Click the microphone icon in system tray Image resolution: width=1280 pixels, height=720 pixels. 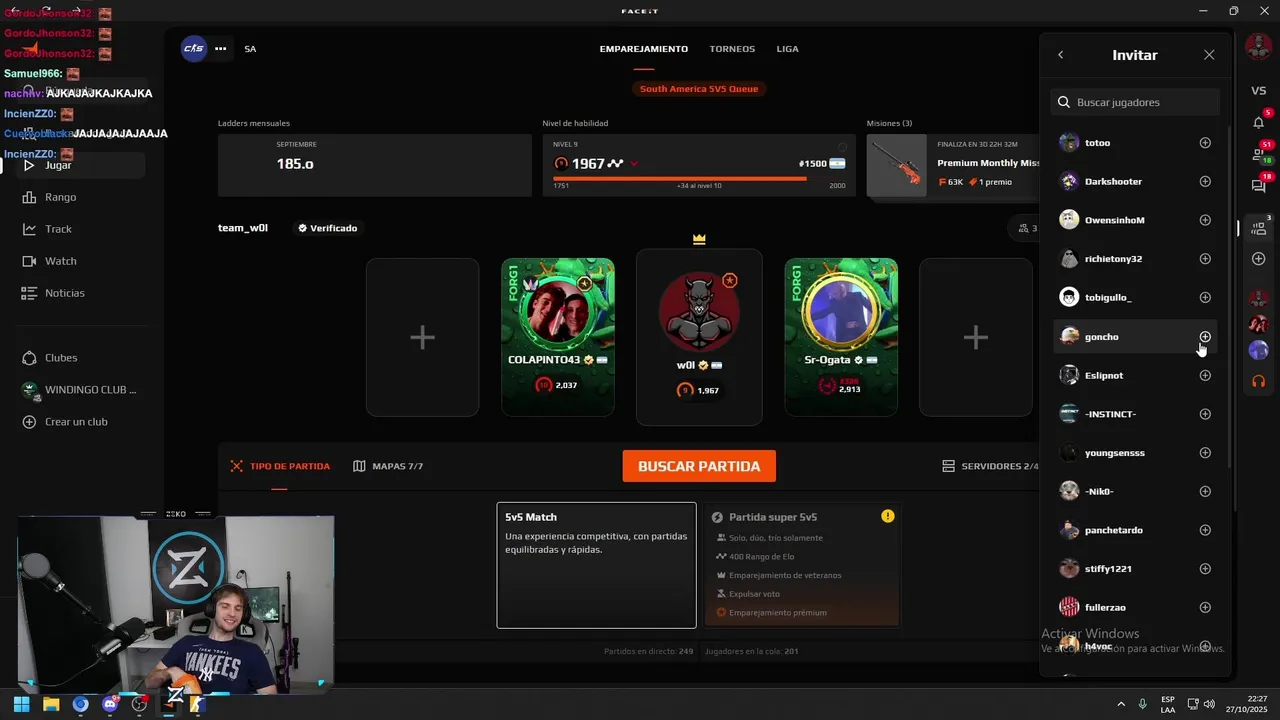[x=1142, y=704]
